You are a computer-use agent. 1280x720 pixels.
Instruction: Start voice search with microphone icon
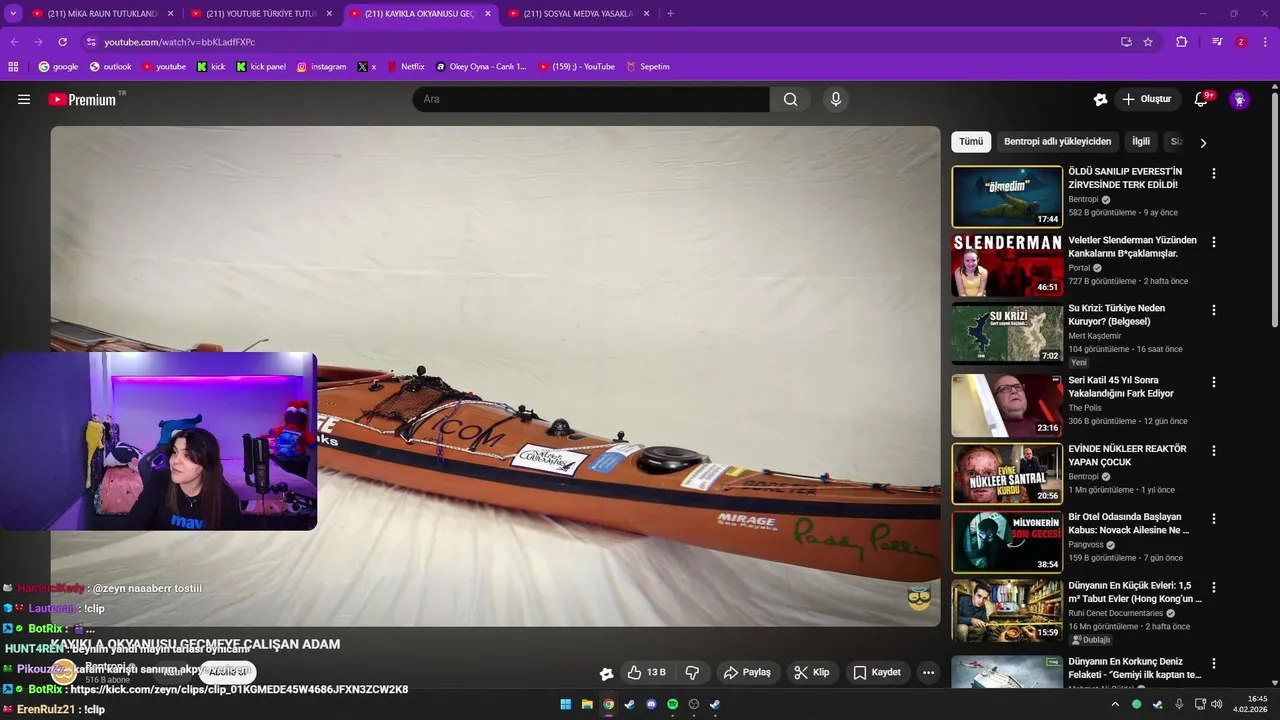pos(836,99)
